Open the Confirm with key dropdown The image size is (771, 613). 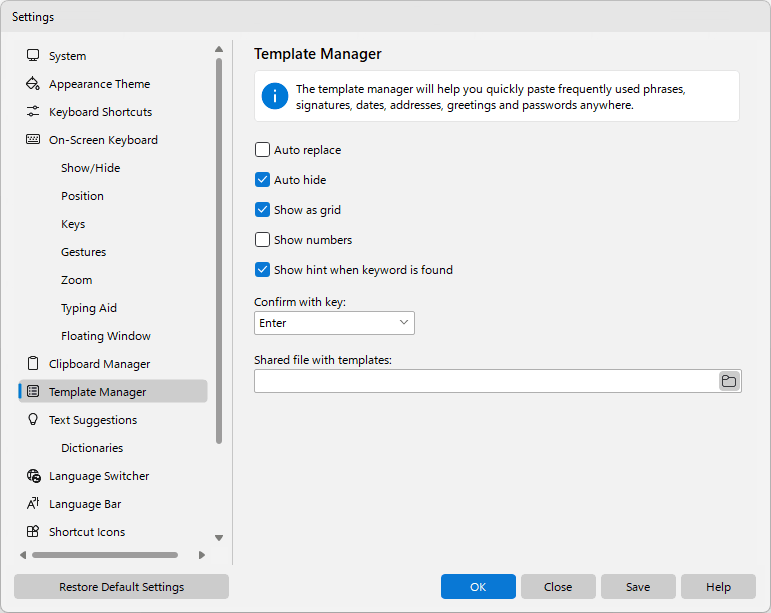tap(334, 323)
